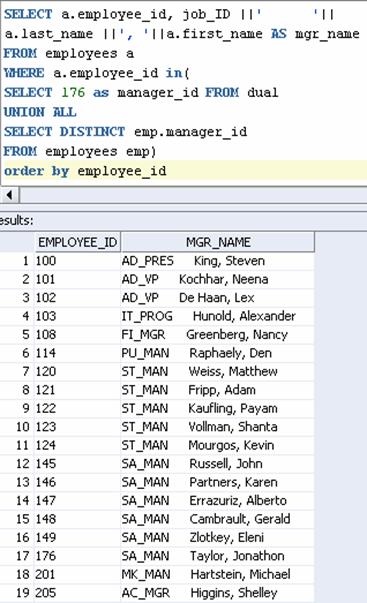Select the row for King, Steven
Viewport: 367px width, 603px height.
pyautogui.click(x=157, y=261)
